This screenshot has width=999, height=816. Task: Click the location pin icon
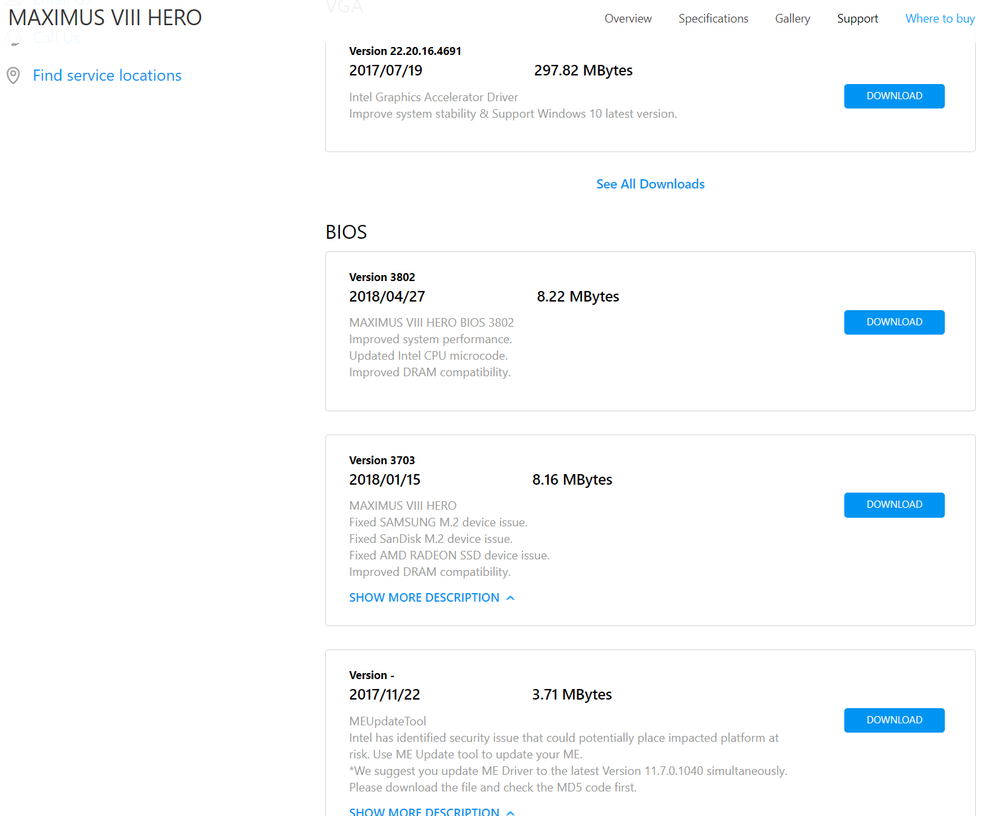pos(13,76)
